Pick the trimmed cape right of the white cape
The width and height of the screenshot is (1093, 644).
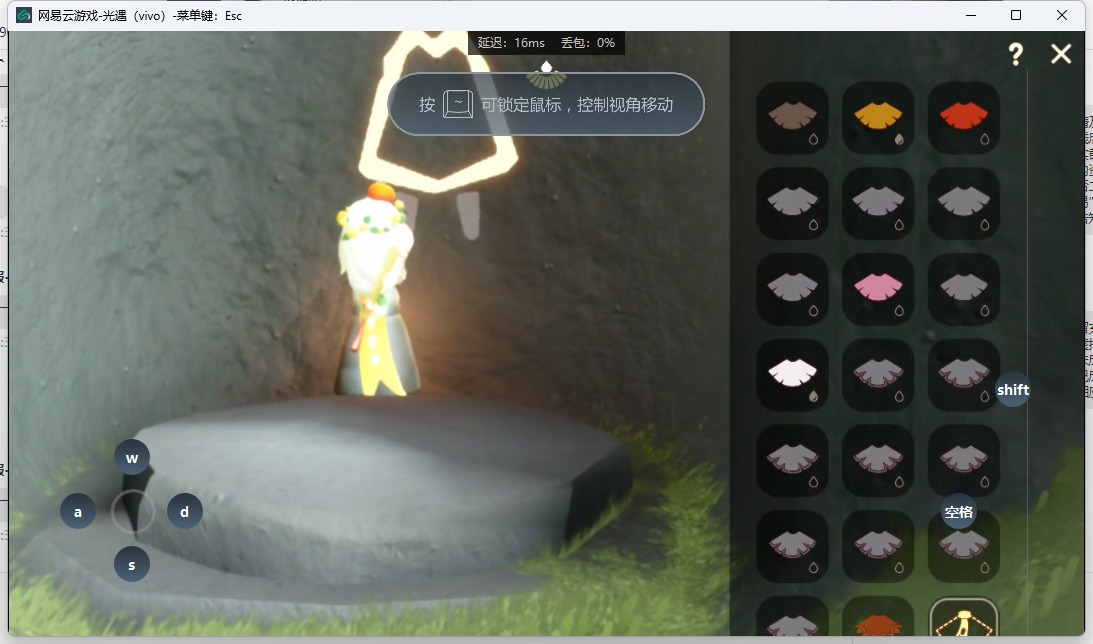click(878, 375)
